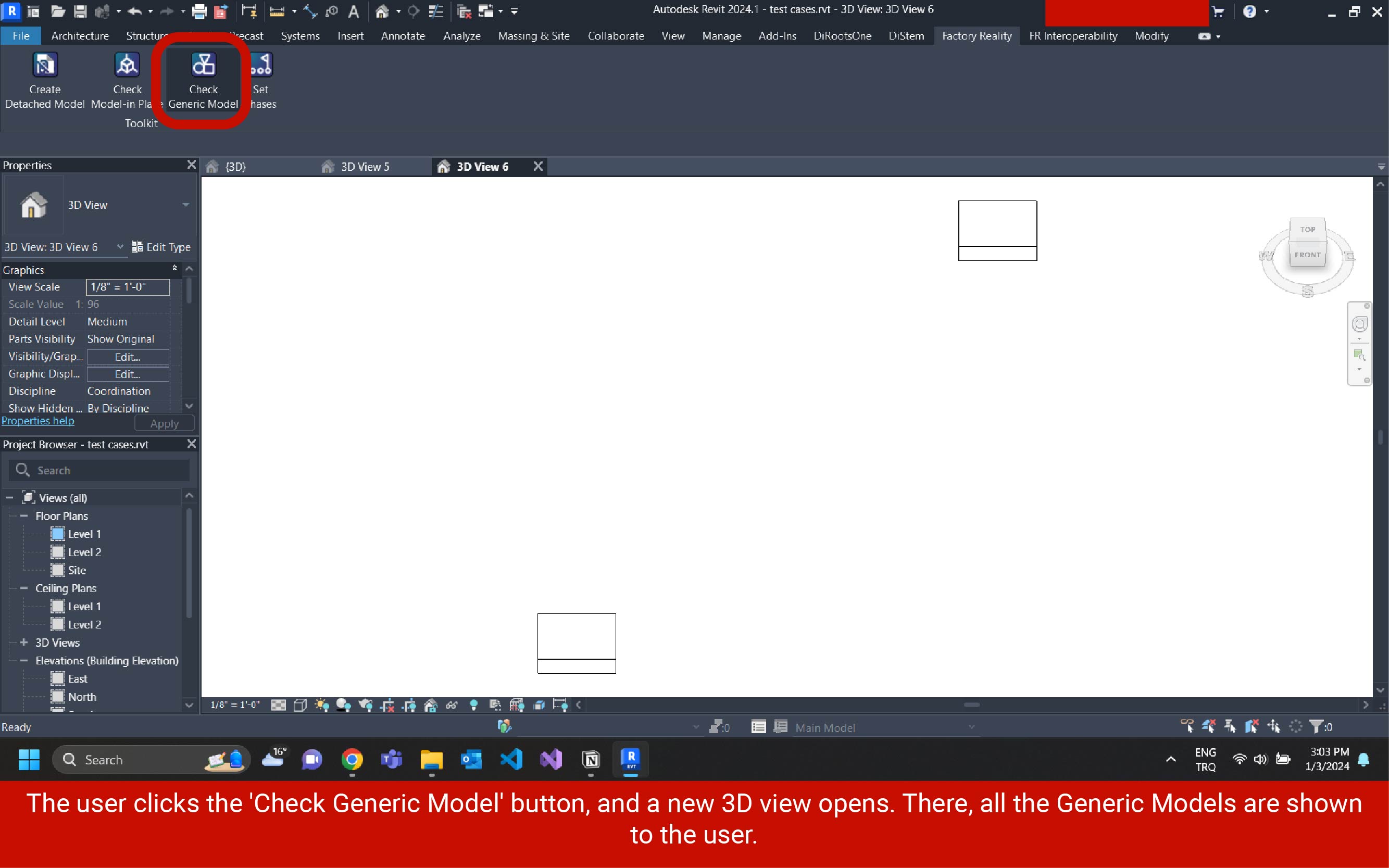Toggle Sun Path in view control bar
Image resolution: width=1389 pixels, height=868 pixels.
point(321,705)
